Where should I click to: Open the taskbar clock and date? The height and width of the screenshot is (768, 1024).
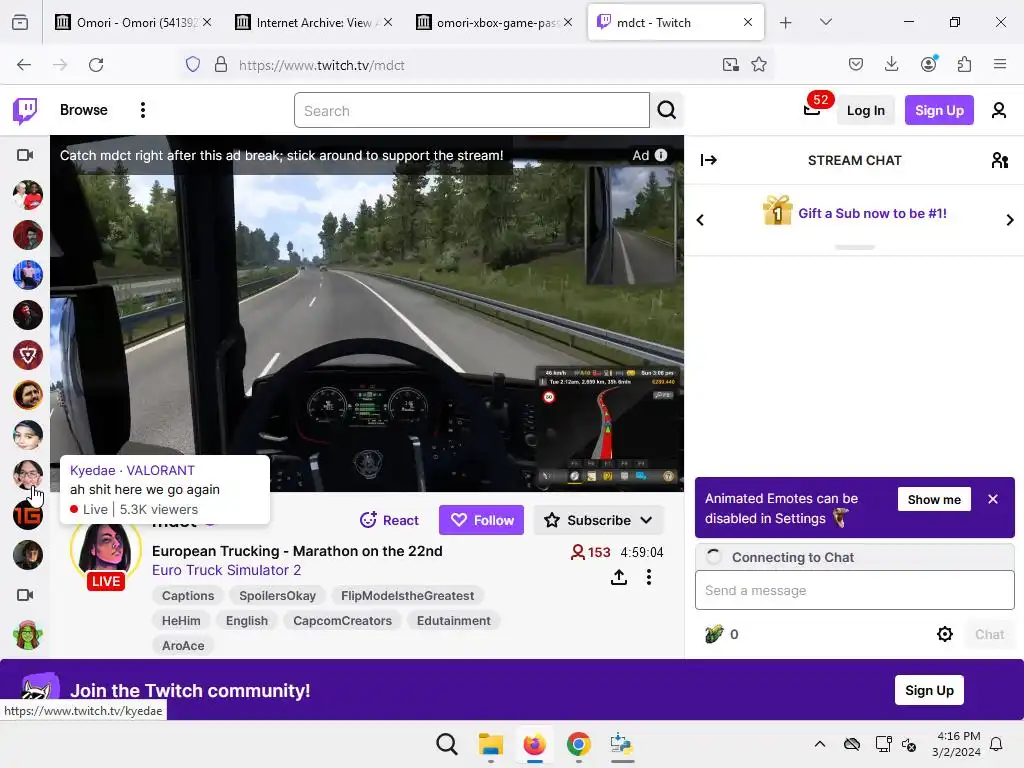957,744
